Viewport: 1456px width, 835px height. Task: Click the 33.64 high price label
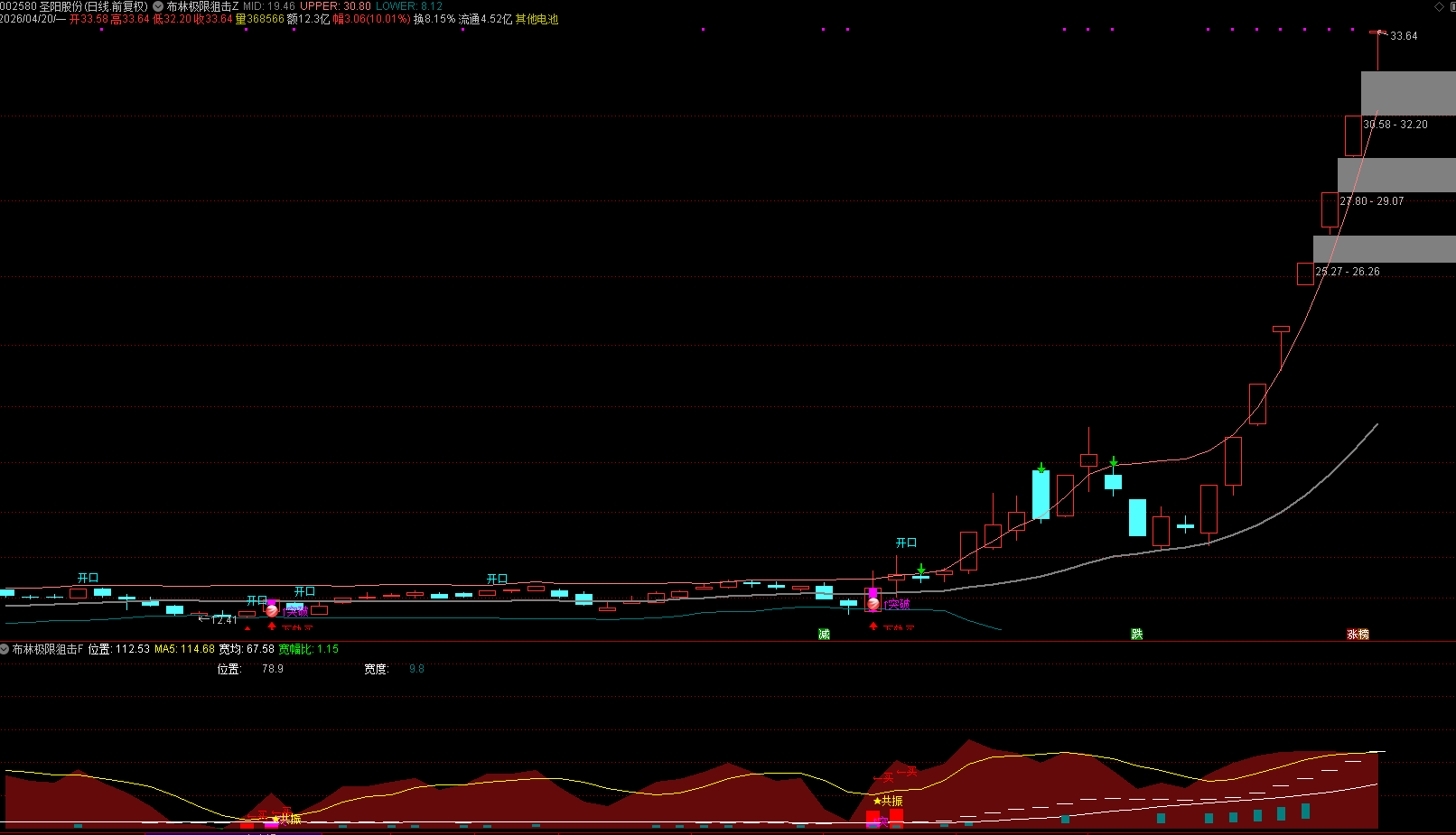pos(1404,36)
